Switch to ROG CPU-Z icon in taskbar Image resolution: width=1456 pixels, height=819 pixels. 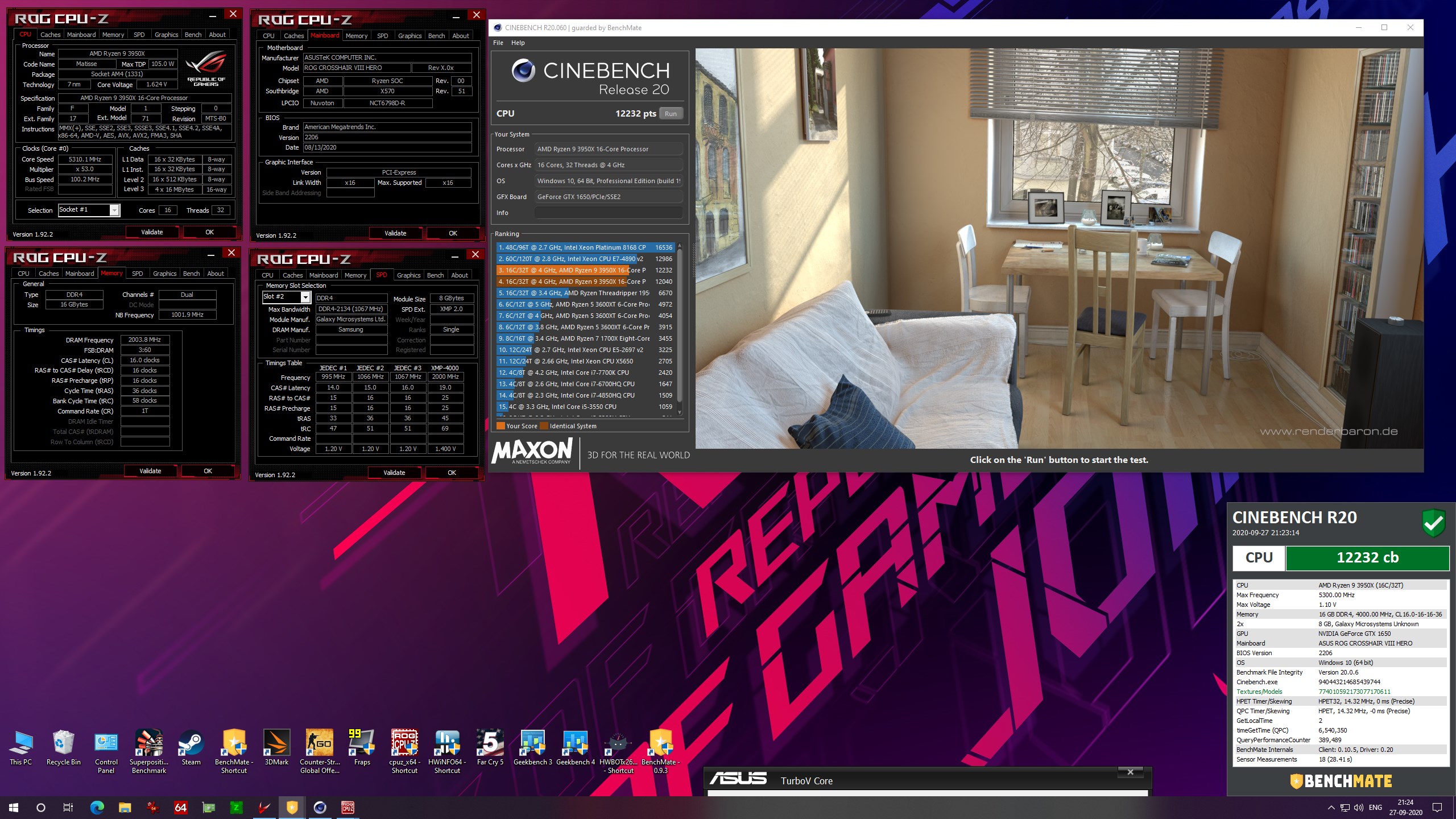click(348, 807)
